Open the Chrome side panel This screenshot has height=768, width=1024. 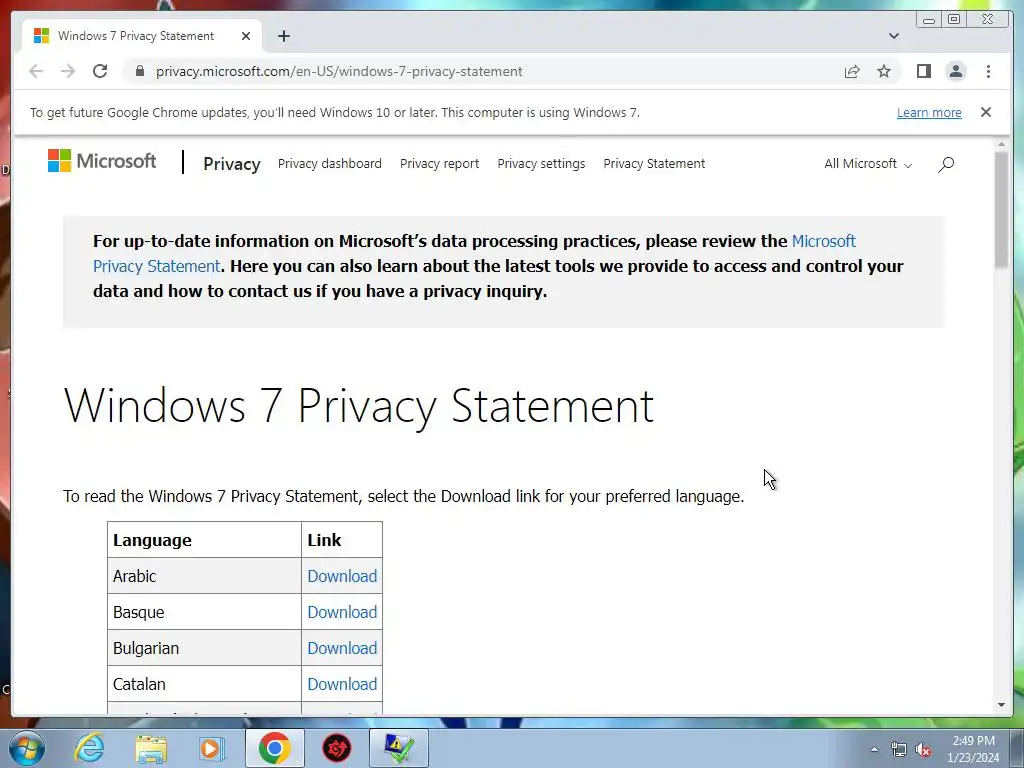coord(923,71)
